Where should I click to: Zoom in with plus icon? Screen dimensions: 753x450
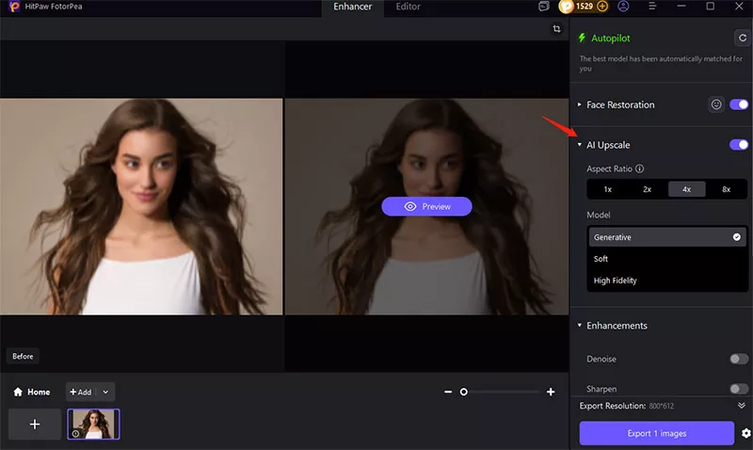click(550, 392)
